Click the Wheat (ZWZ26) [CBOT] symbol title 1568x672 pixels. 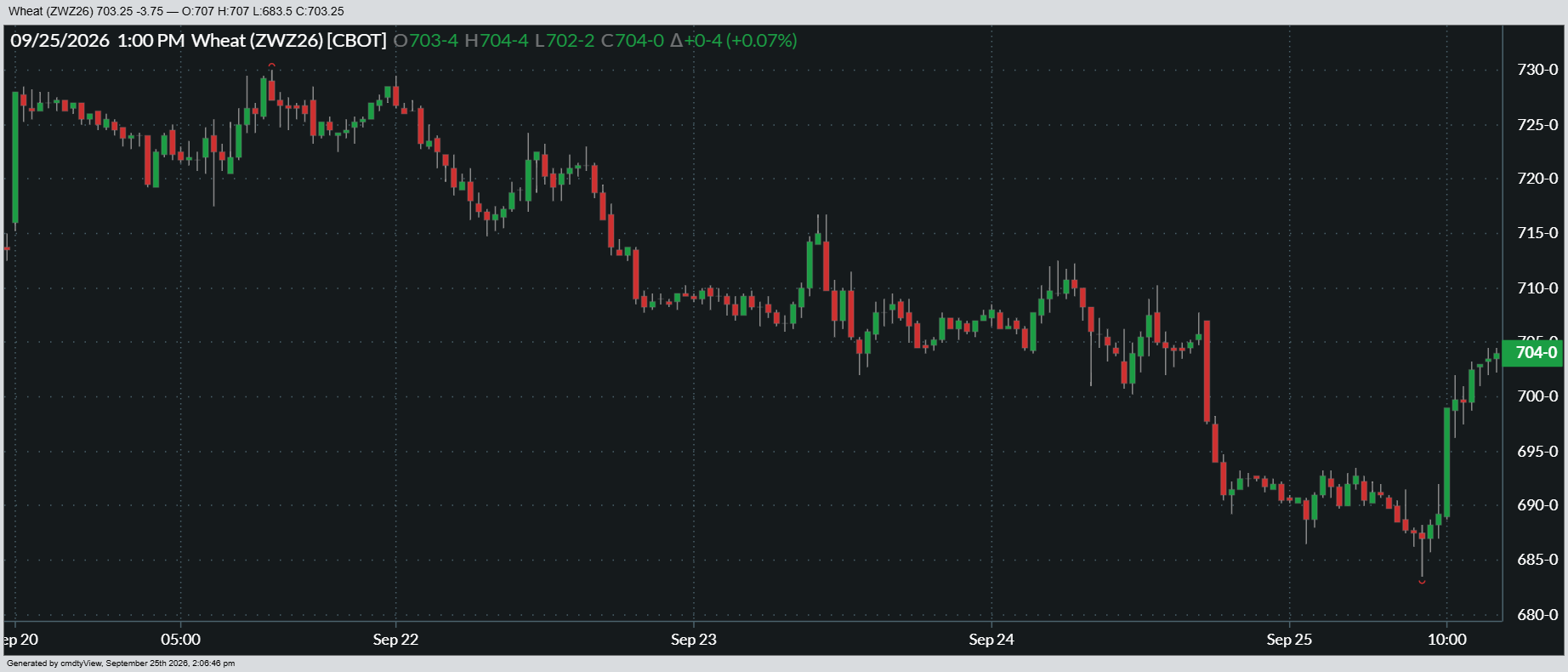coord(289,41)
